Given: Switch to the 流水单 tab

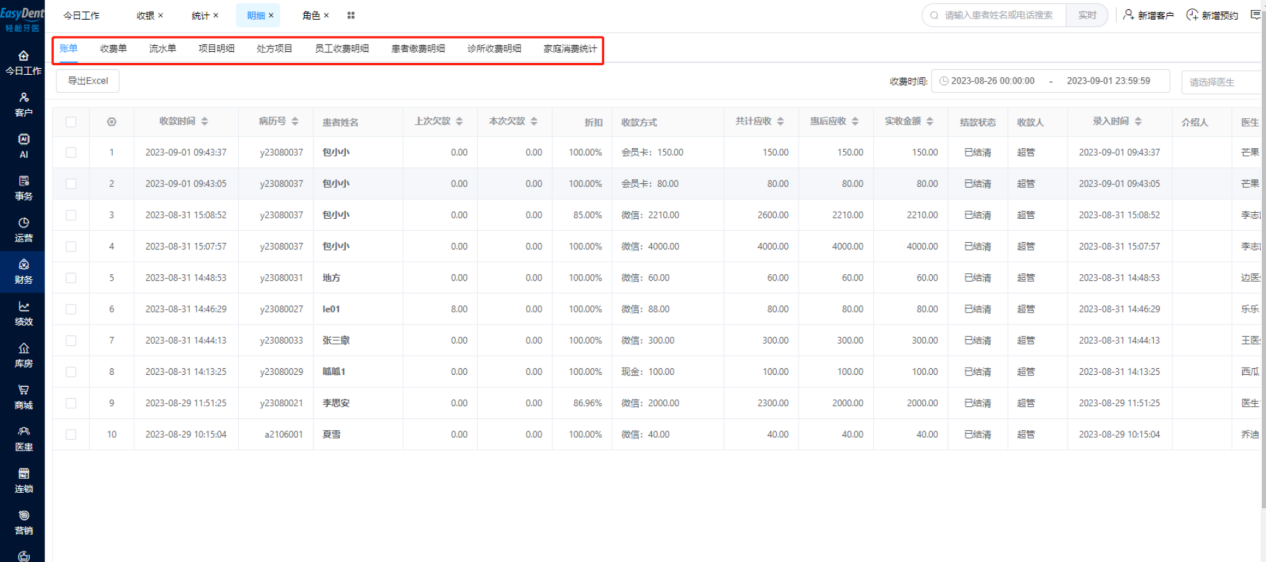Looking at the screenshot, I should (x=163, y=48).
